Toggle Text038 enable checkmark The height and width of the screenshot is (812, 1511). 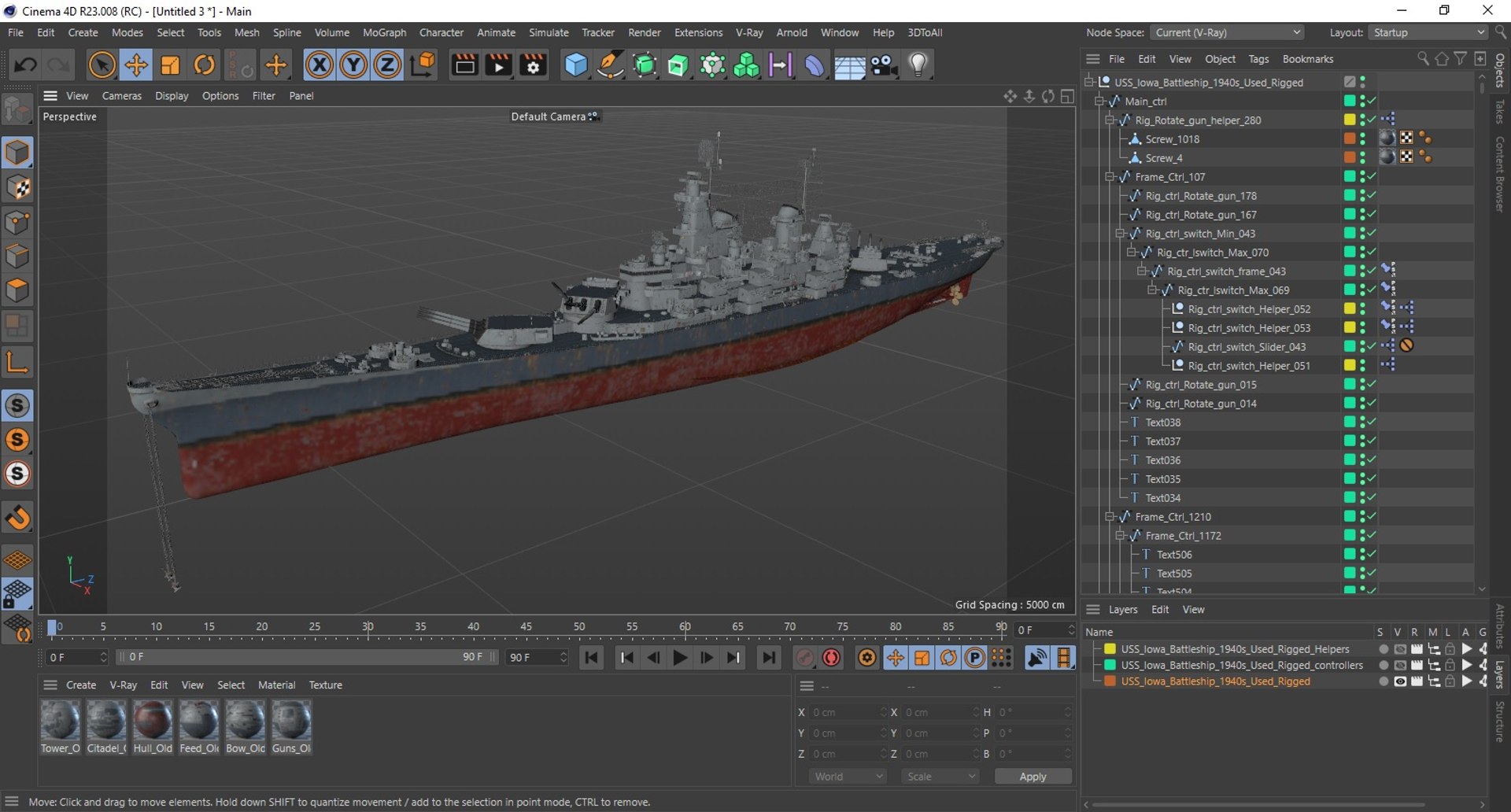1372,422
